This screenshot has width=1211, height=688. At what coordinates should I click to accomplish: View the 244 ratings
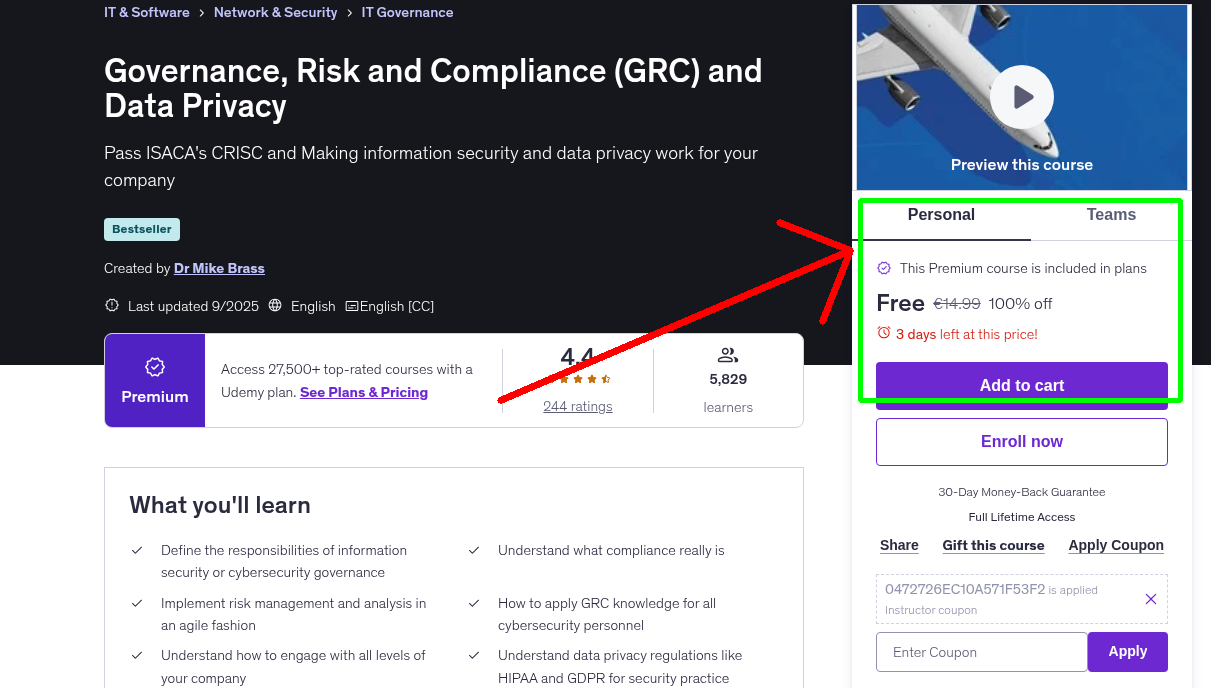577,406
